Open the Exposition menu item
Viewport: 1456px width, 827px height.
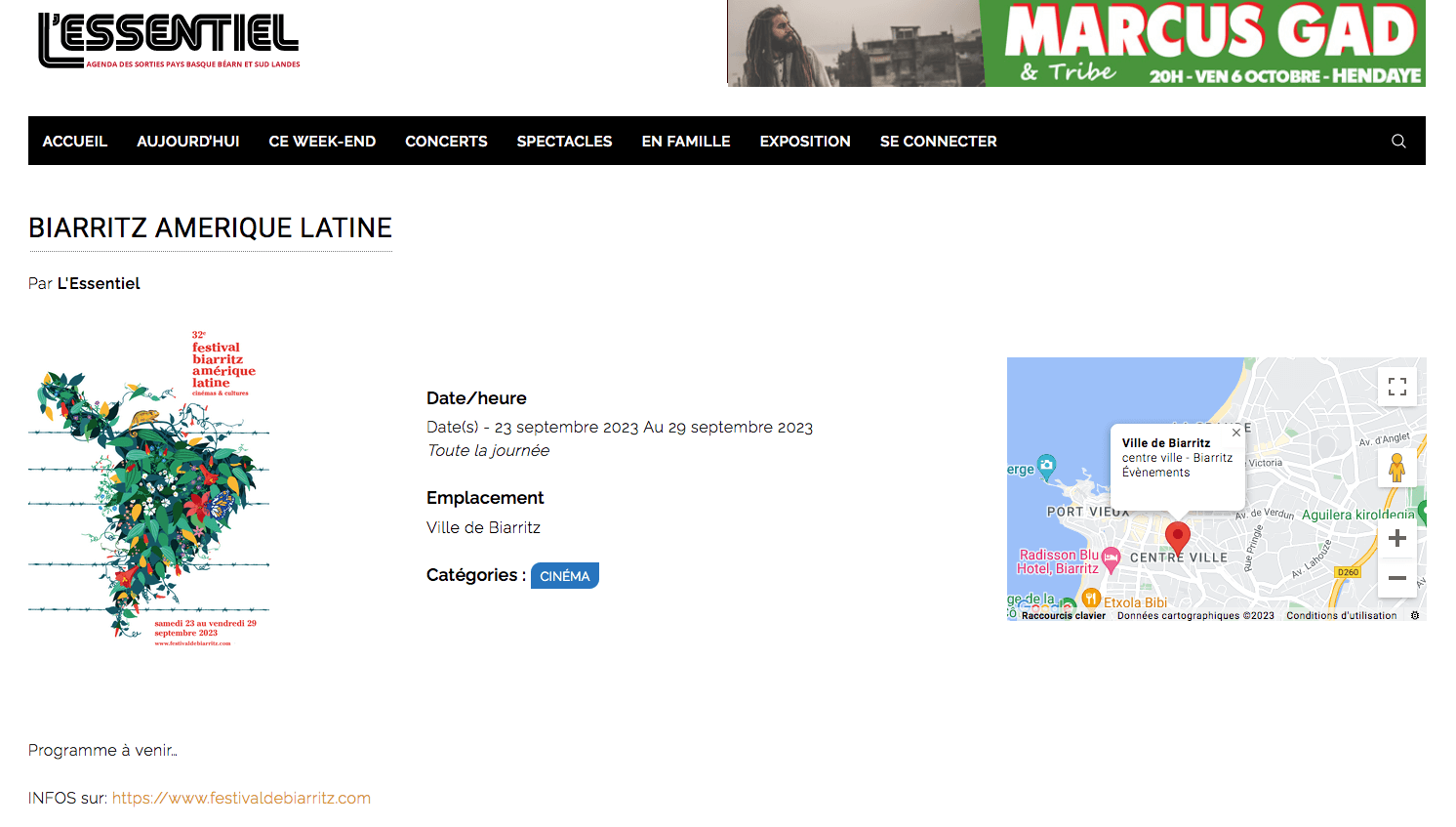pyautogui.click(x=805, y=141)
